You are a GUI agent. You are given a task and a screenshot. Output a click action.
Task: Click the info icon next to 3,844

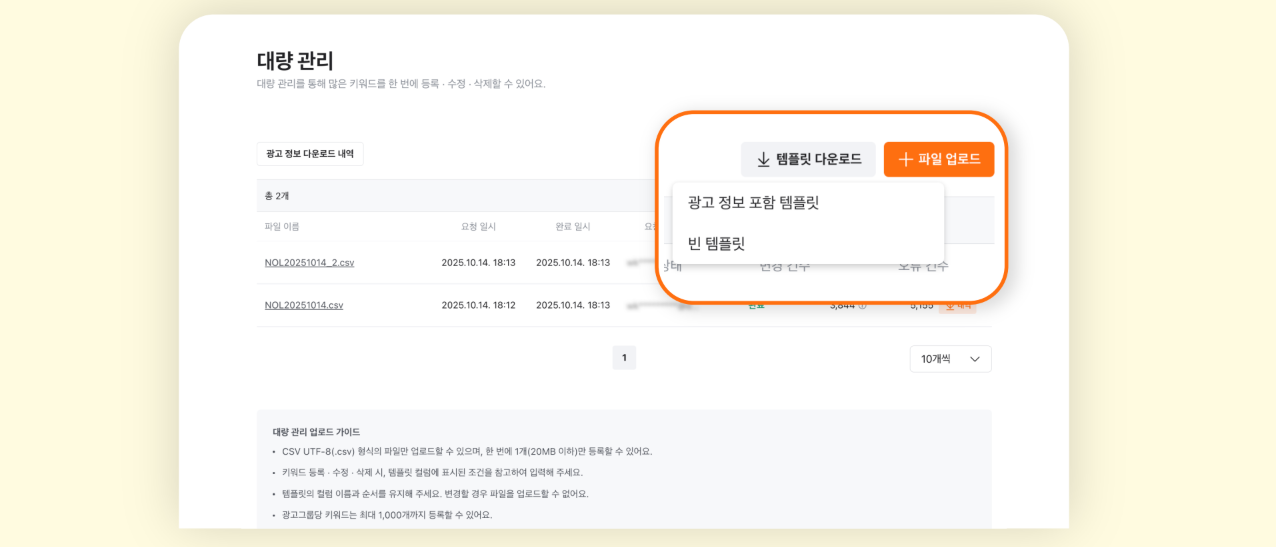point(863,306)
